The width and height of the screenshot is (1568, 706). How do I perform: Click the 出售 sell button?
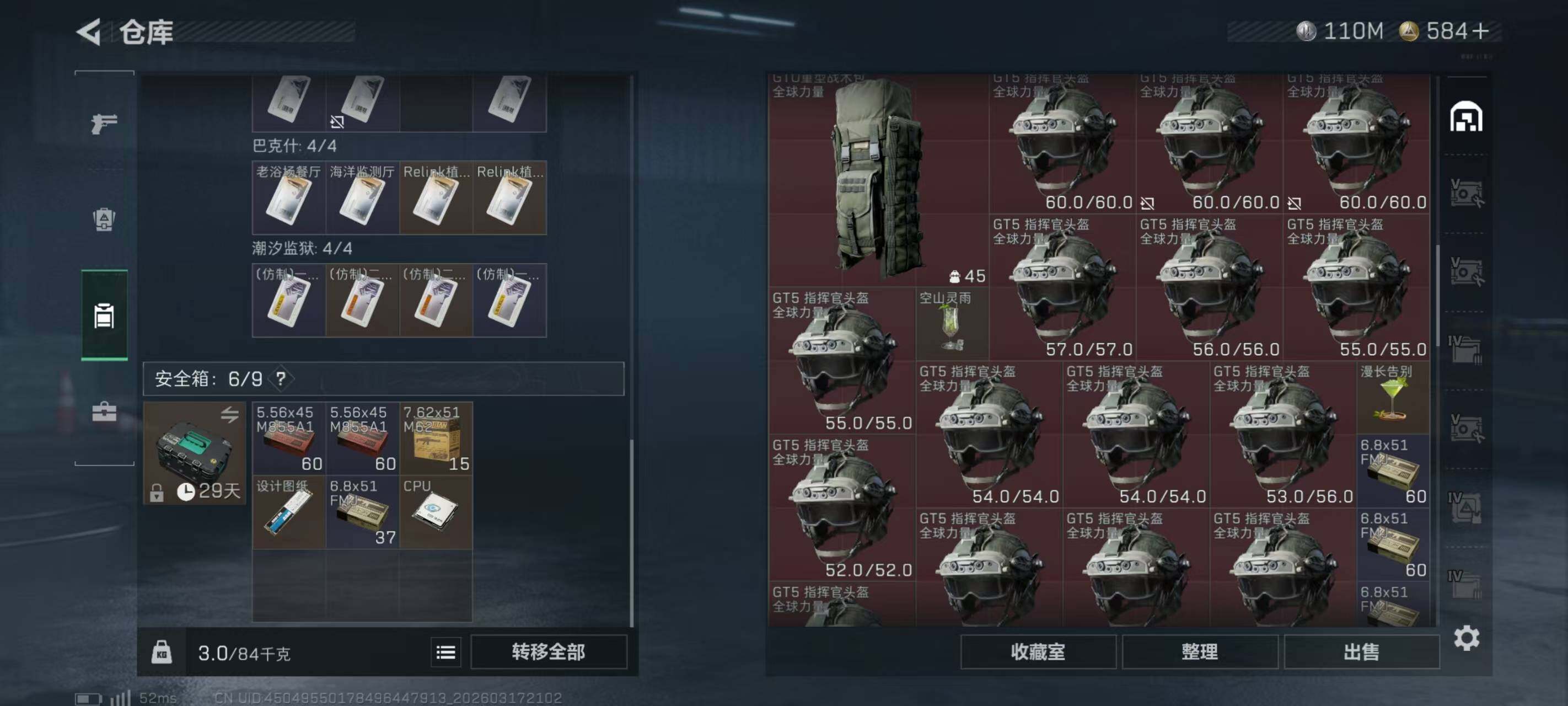pos(1361,652)
